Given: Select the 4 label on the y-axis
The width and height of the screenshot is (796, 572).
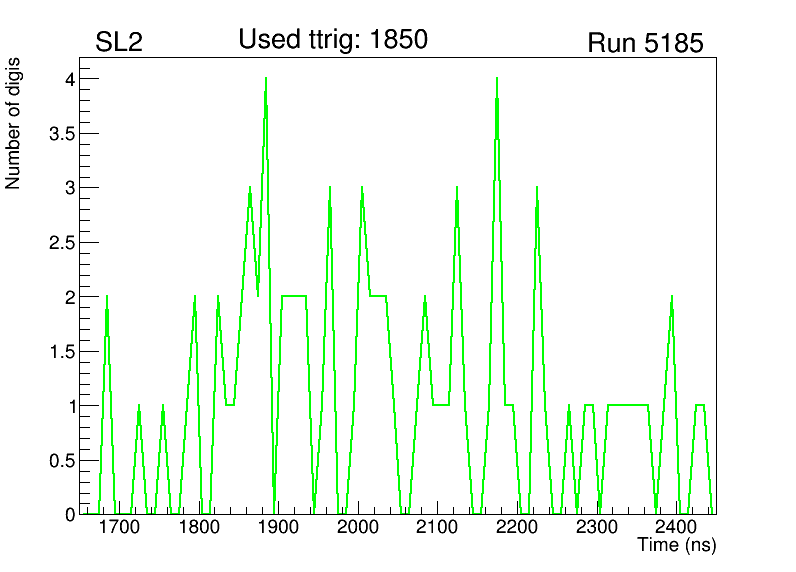Looking at the screenshot, I should [70, 79].
